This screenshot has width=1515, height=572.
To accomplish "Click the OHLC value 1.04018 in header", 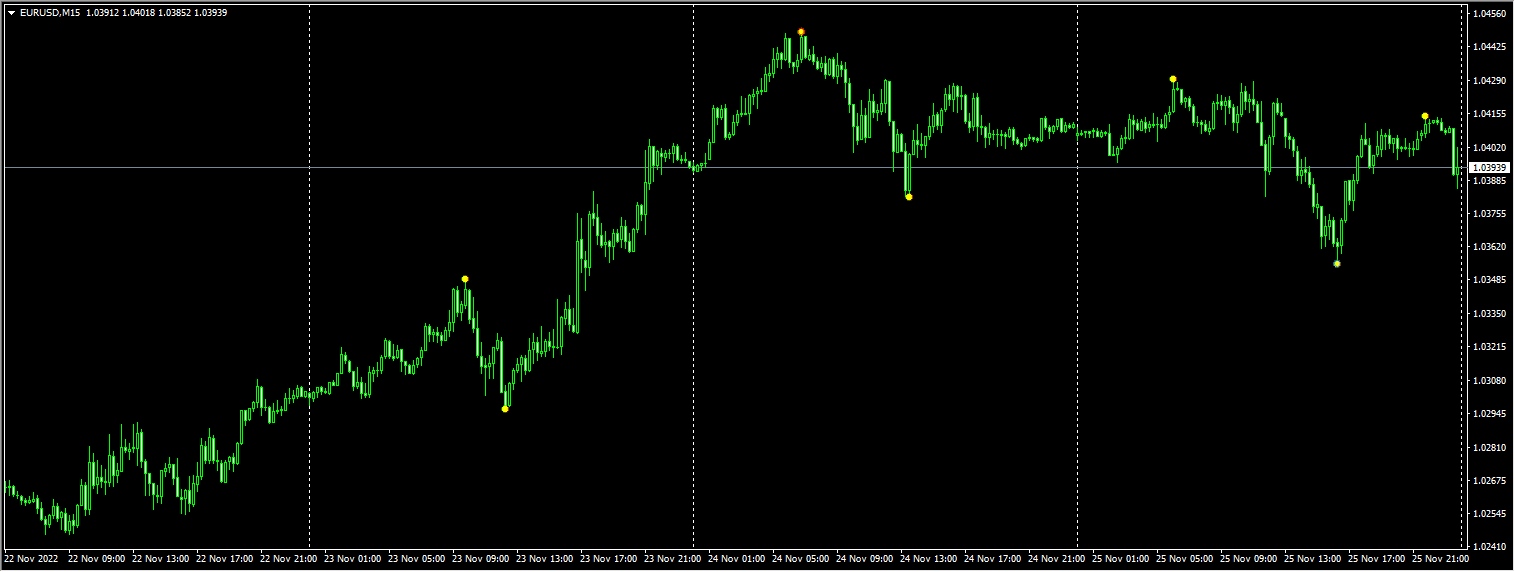I will [138, 12].
